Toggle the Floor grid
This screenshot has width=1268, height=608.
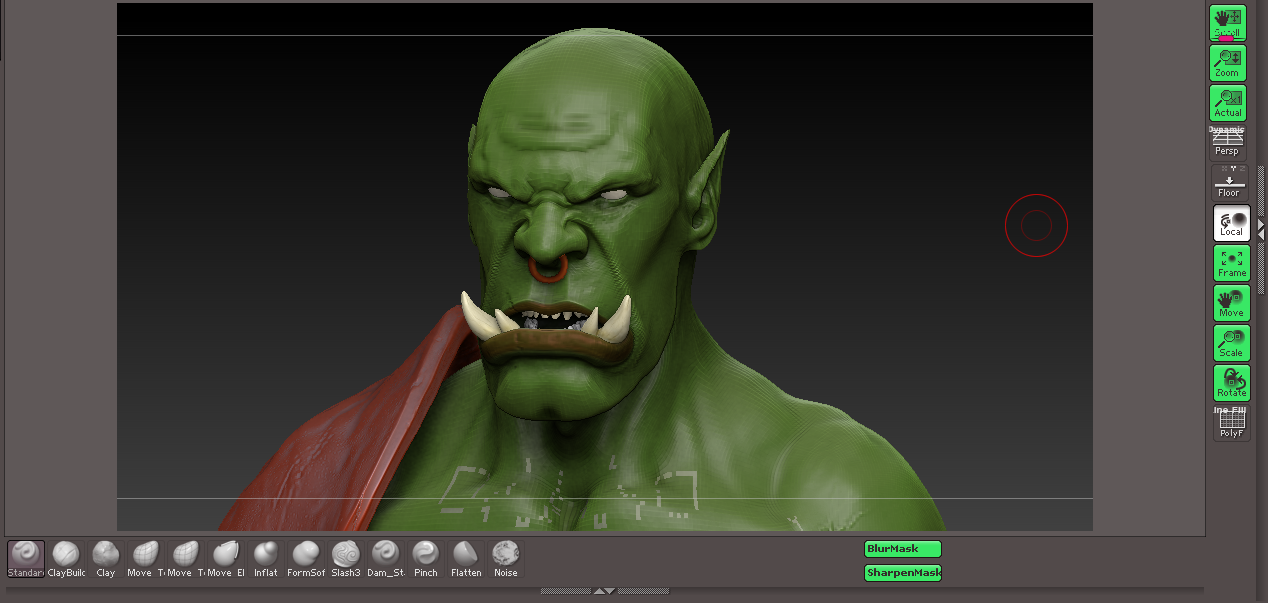(x=1229, y=183)
